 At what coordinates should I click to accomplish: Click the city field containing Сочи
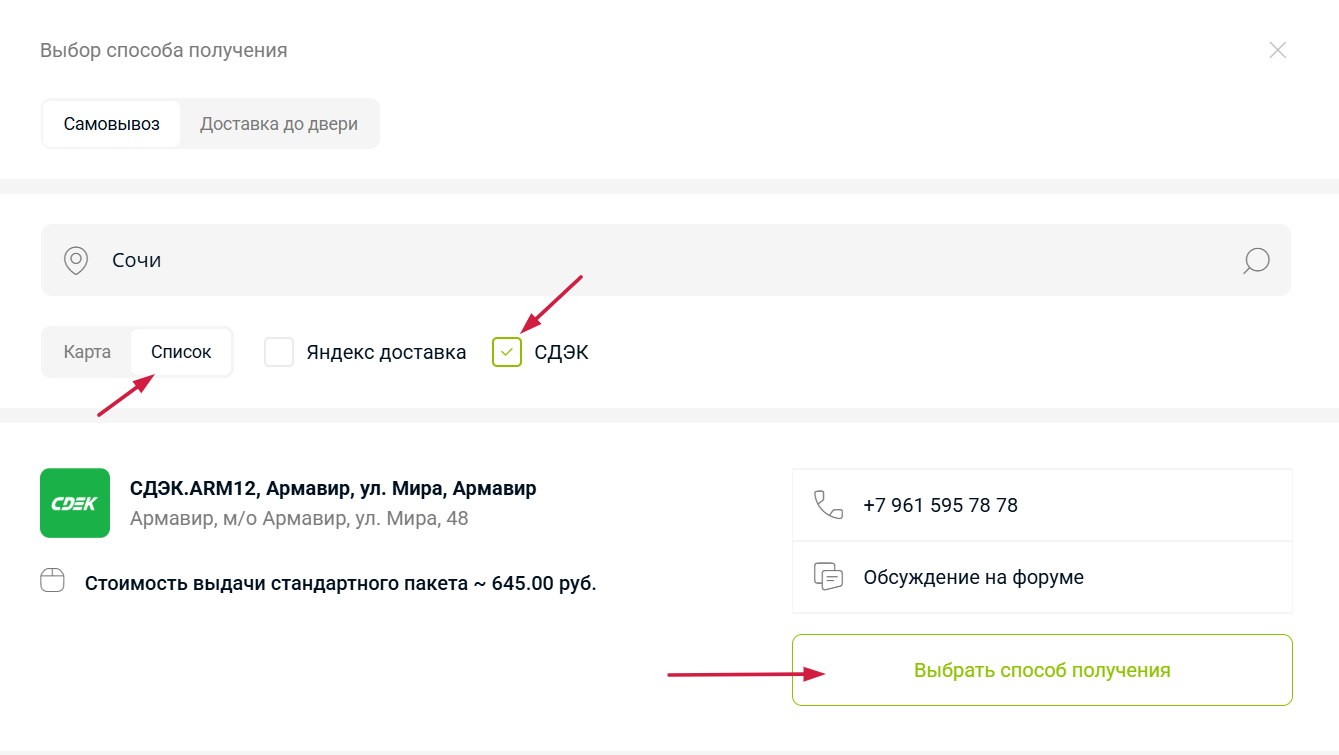660,260
